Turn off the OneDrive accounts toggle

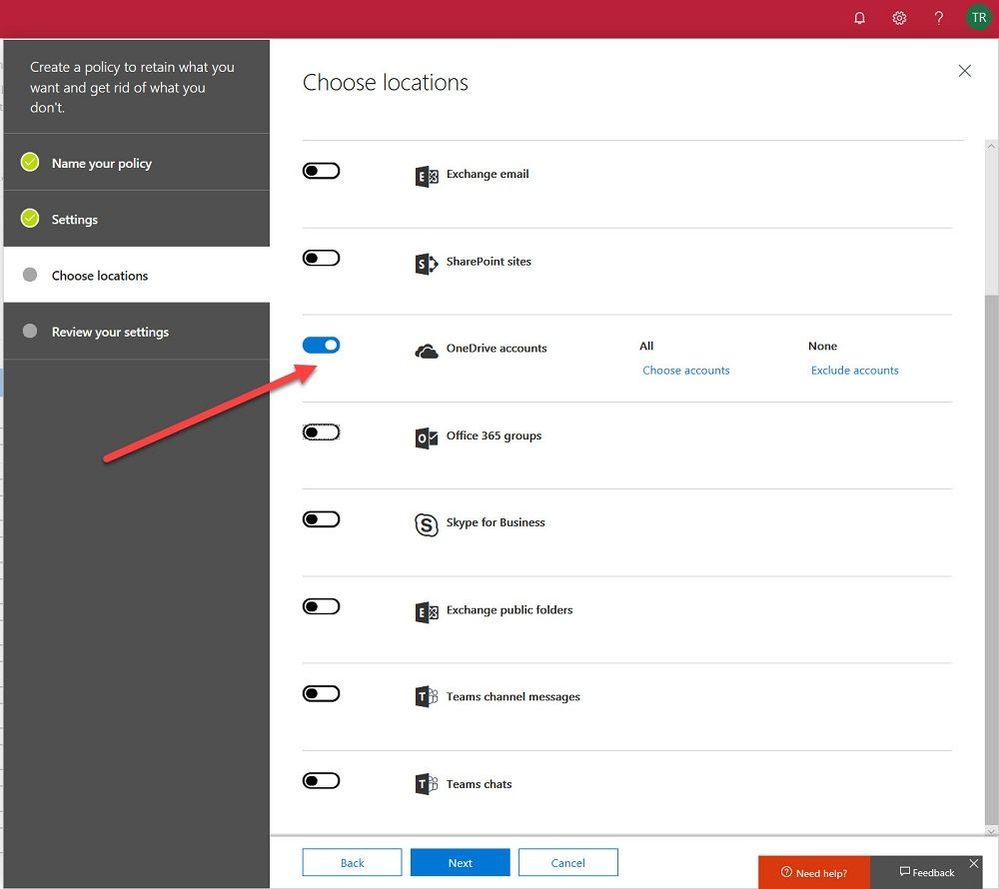pos(321,345)
